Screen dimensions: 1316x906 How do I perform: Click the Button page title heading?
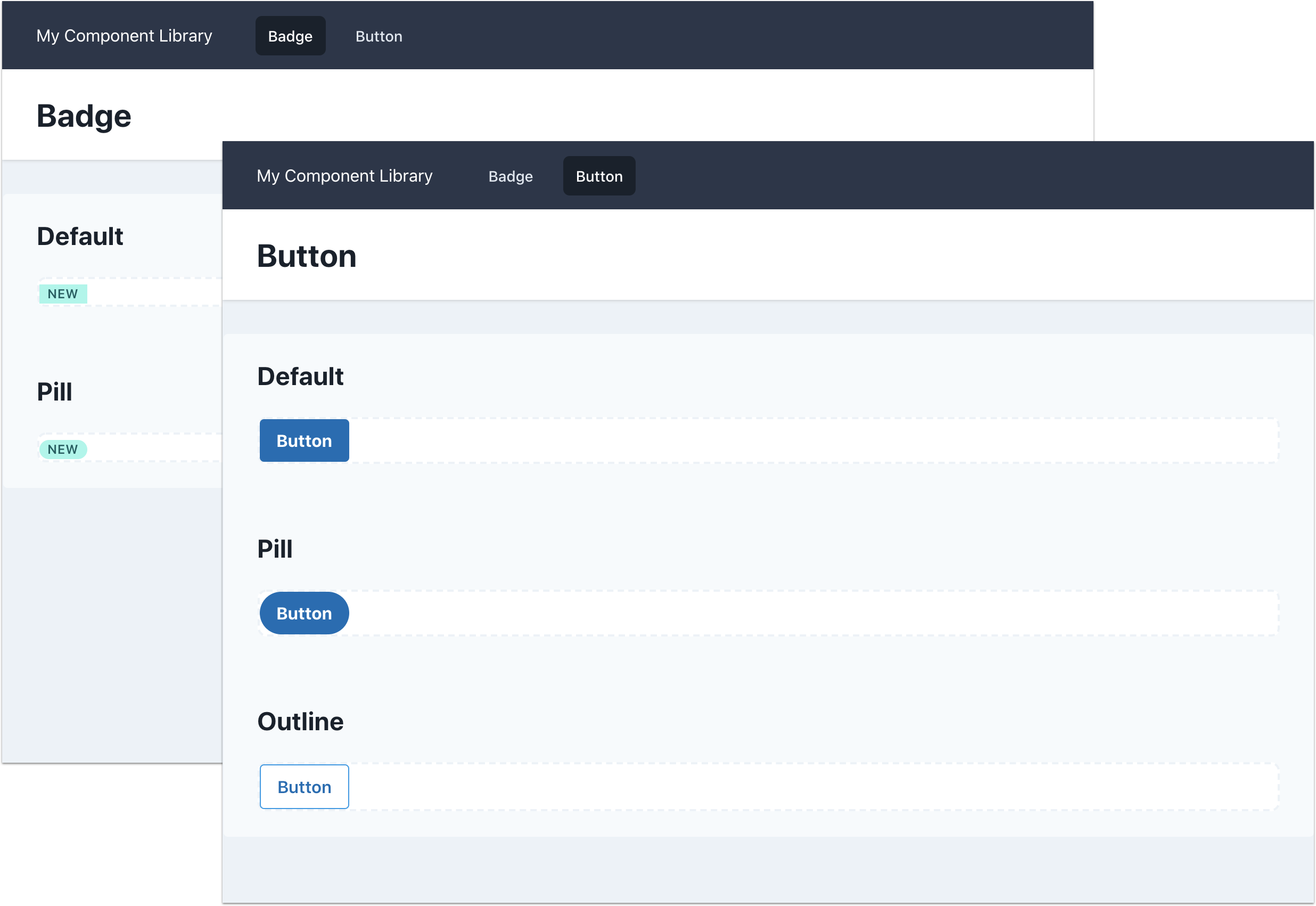tap(306, 256)
